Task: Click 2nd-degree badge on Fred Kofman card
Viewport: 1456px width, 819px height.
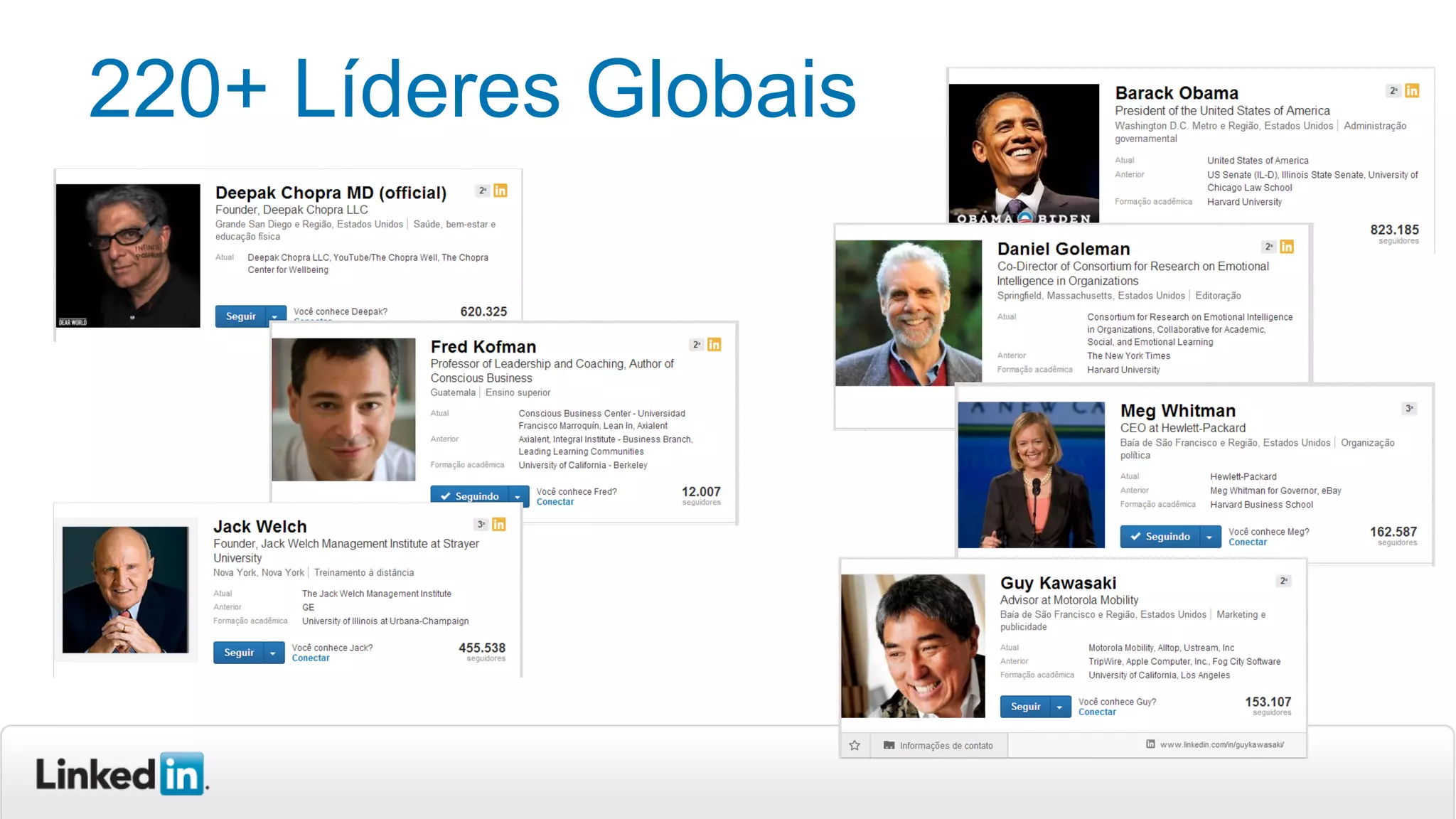Action: [x=697, y=345]
